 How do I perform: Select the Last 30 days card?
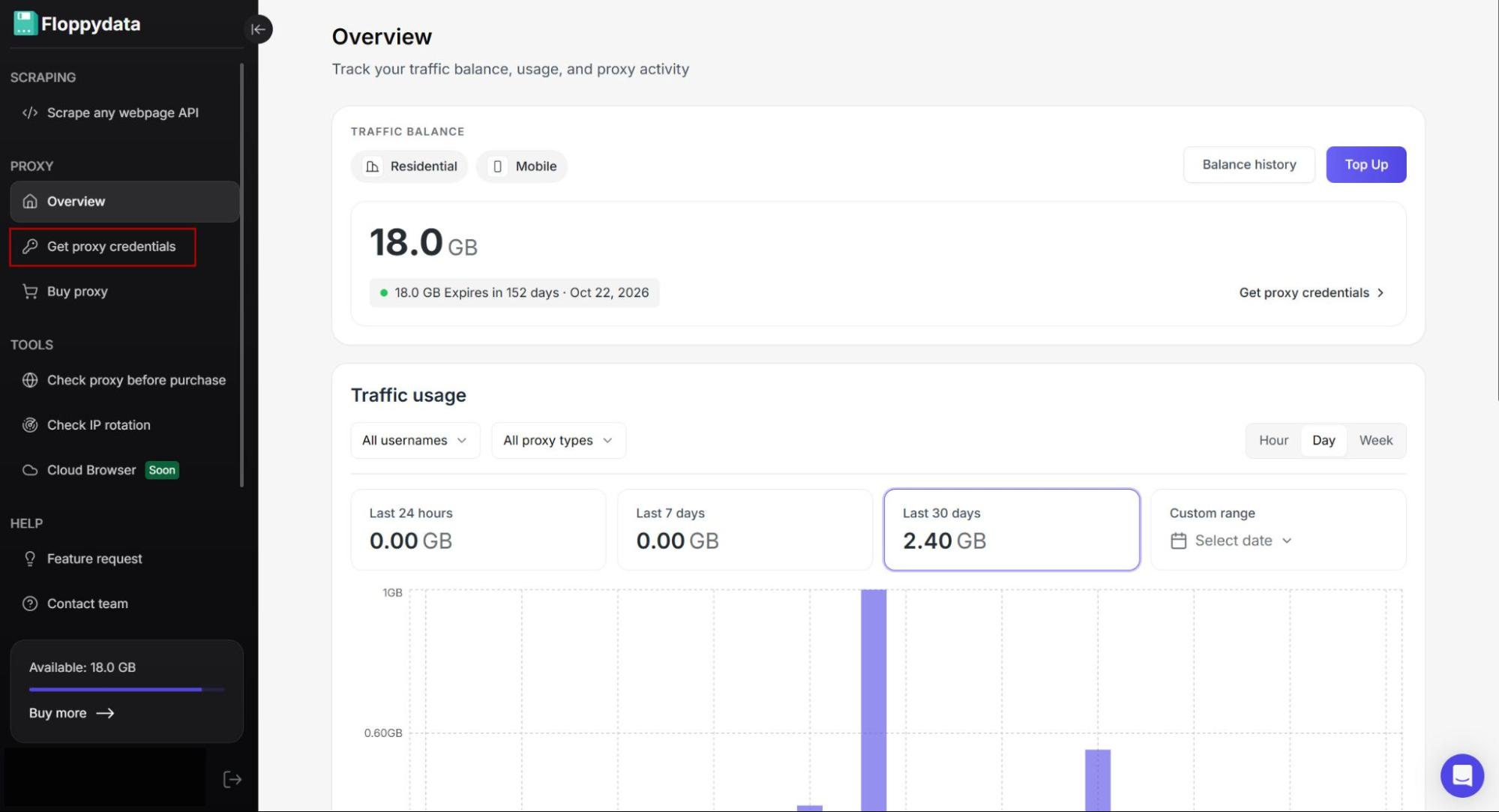click(x=1012, y=529)
